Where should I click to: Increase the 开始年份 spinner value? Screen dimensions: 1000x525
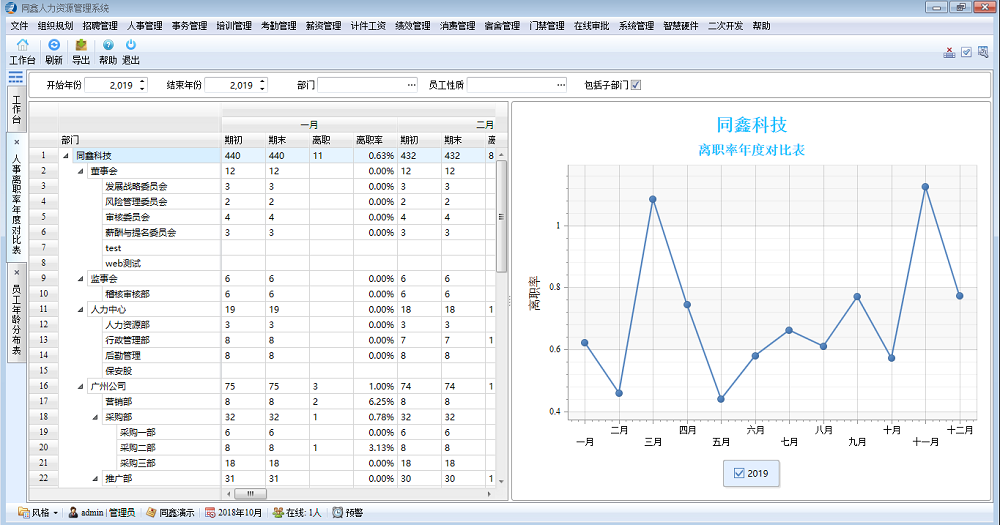[x=142, y=81]
